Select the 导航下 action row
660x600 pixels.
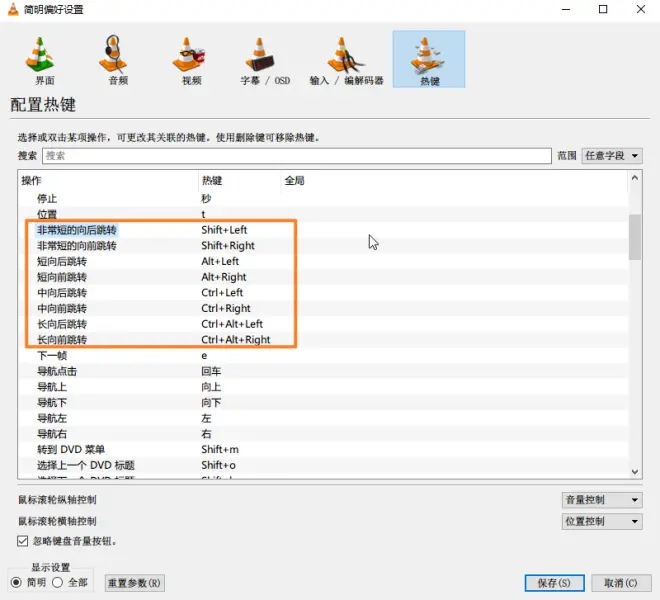(323, 403)
